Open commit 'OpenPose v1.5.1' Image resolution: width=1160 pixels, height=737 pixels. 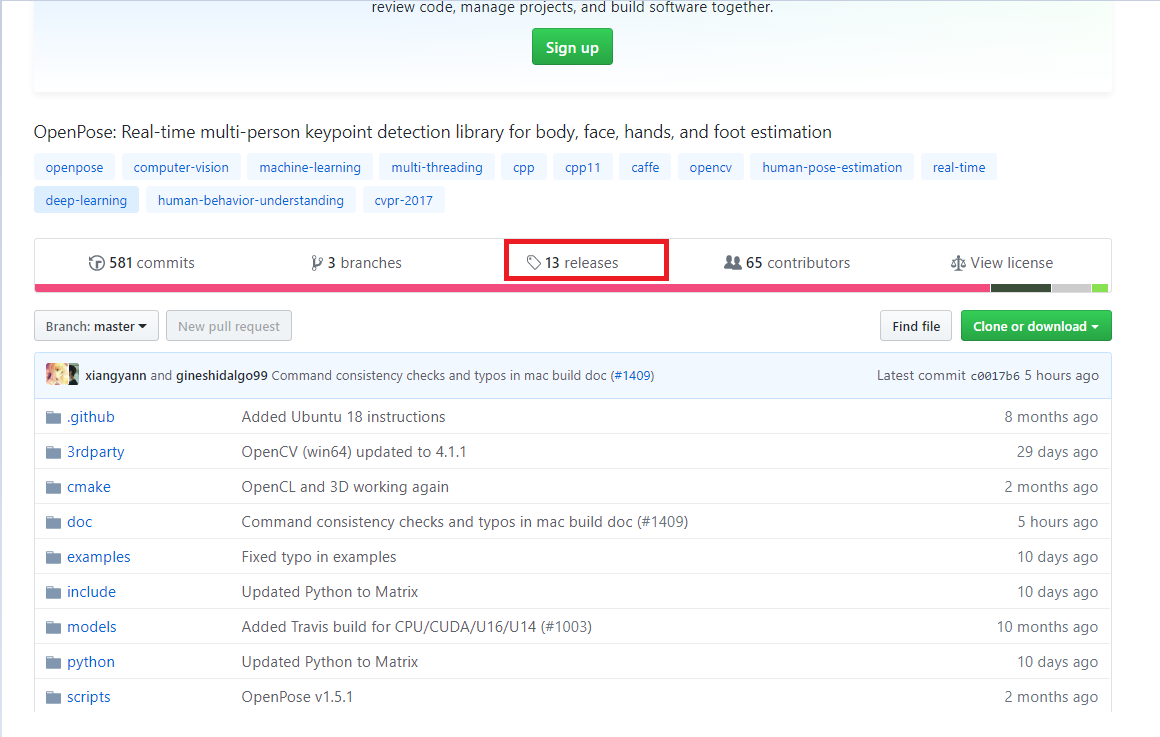coord(297,696)
